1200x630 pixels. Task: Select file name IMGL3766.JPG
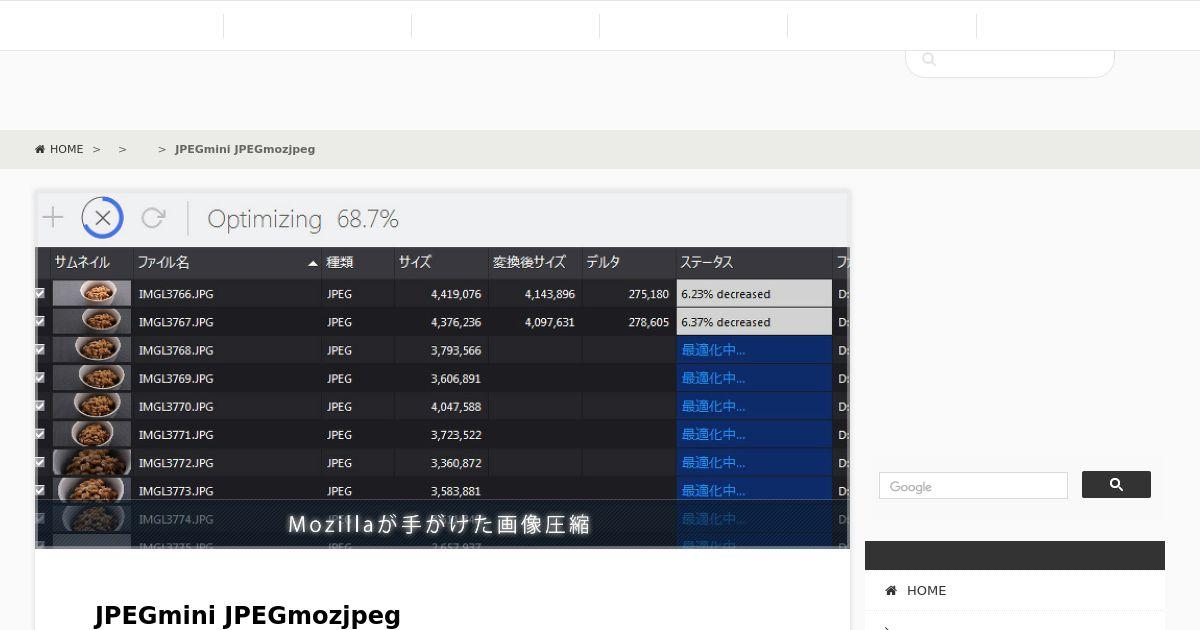point(176,294)
